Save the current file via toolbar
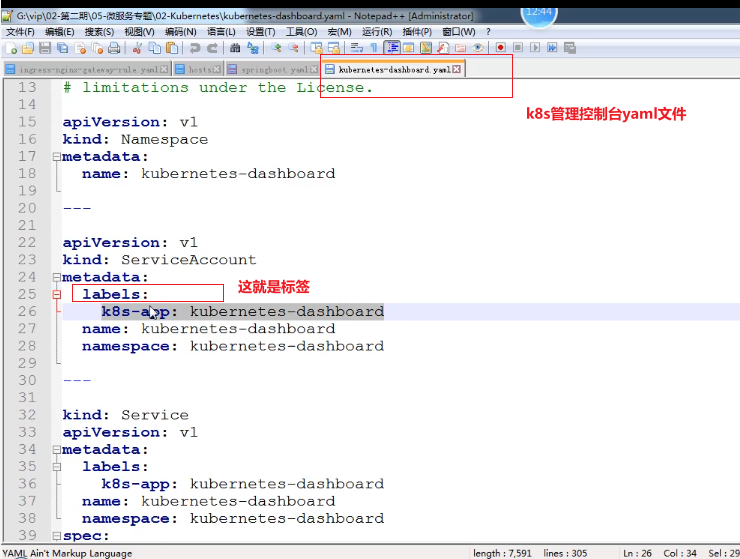The width and height of the screenshot is (740, 559). 45,48
